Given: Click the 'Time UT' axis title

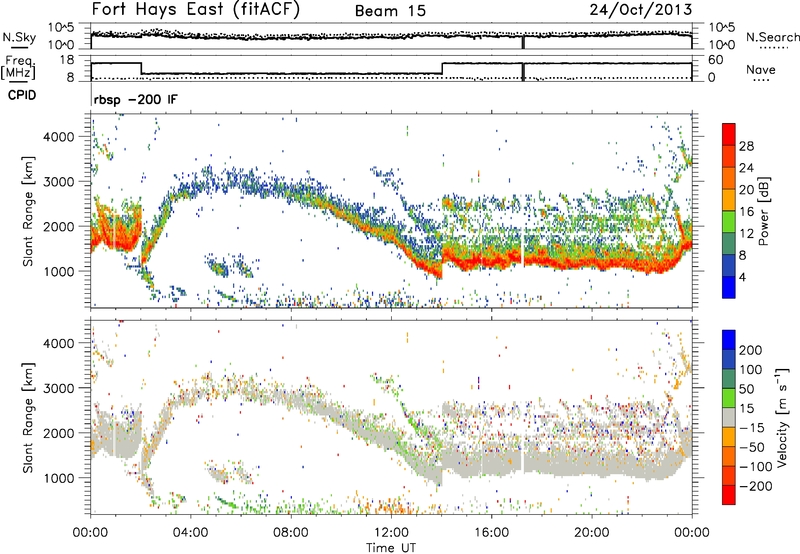Looking at the screenshot, I should (x=391, y=548).
